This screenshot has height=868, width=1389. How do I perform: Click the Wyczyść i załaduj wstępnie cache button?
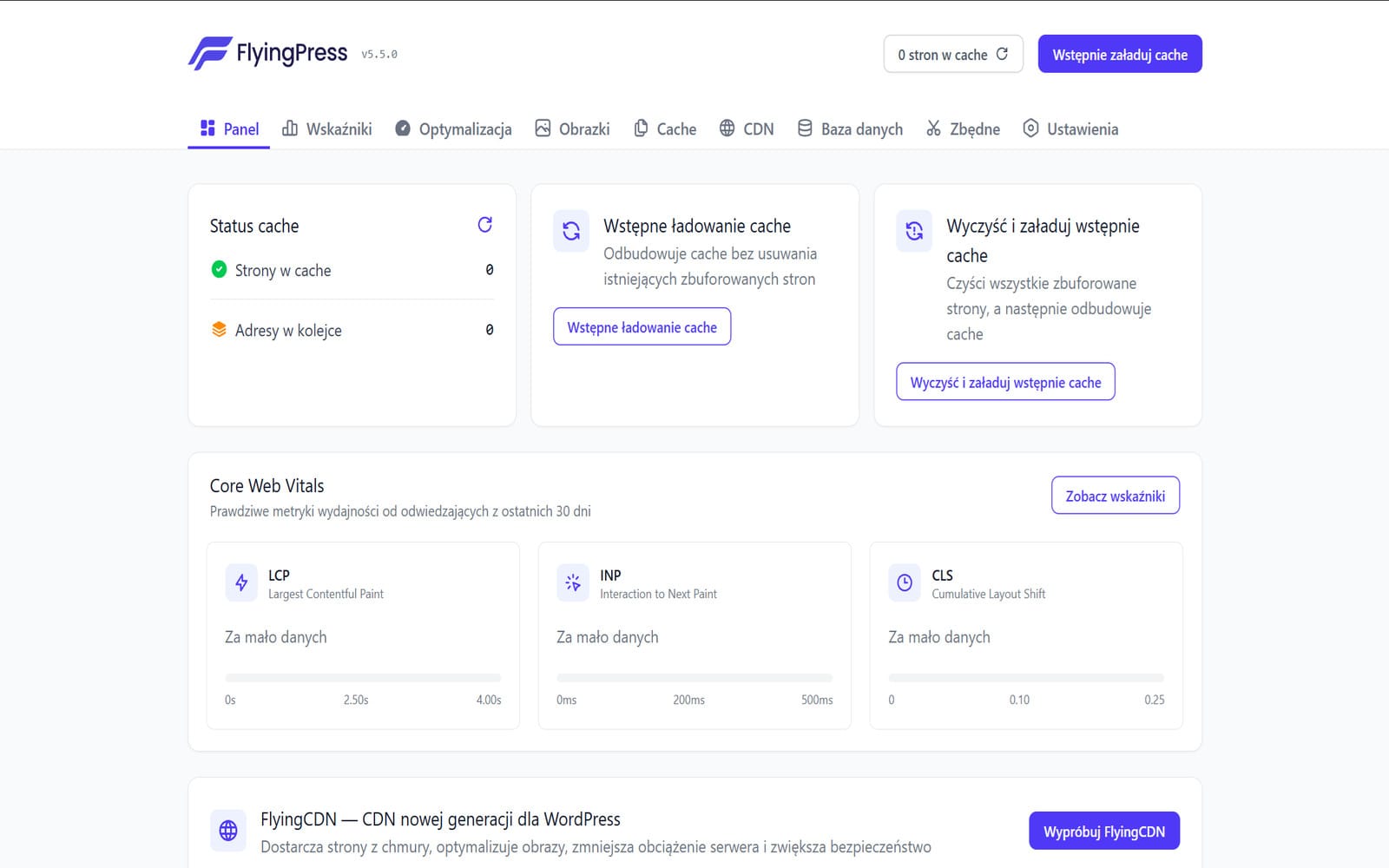click(x=1005, y=382)
